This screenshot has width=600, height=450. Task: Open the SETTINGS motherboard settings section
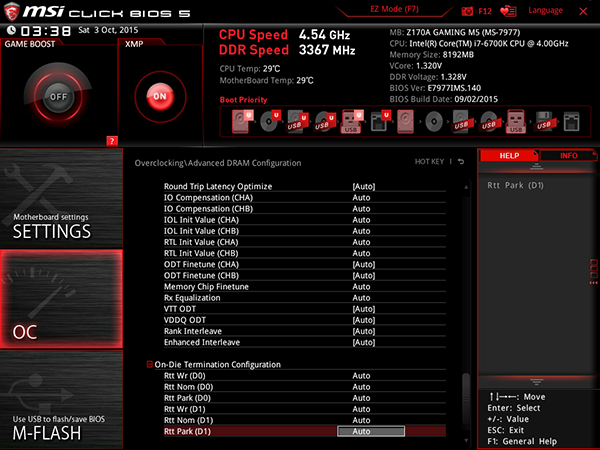point(61,198)
